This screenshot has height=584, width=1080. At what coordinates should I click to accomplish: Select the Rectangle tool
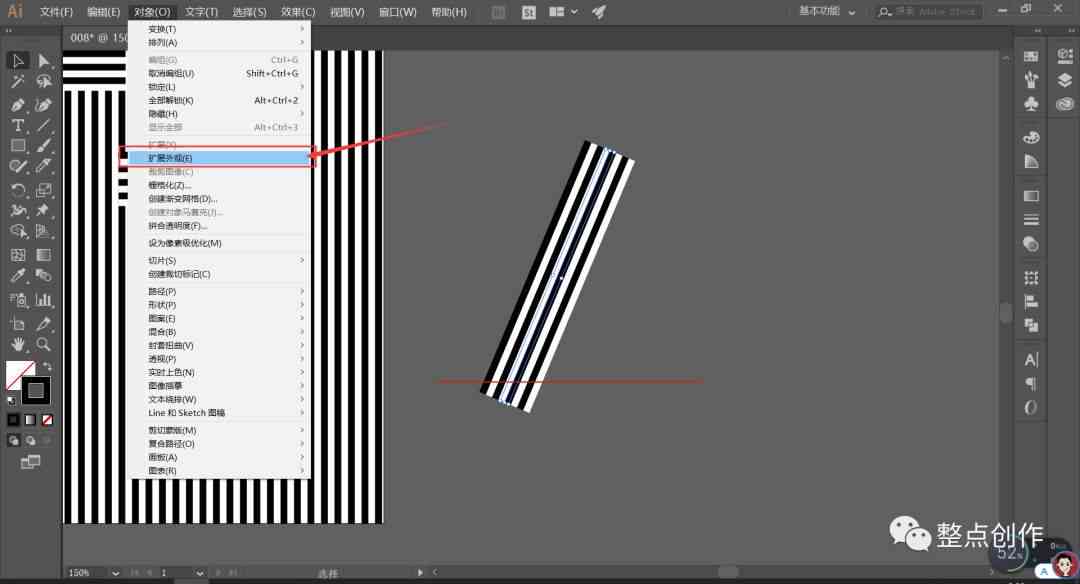[x=18, y=145]
